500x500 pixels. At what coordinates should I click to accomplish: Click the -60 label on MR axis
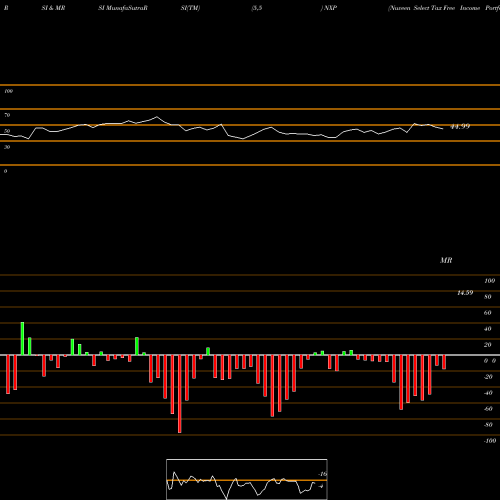pos(488,409)
